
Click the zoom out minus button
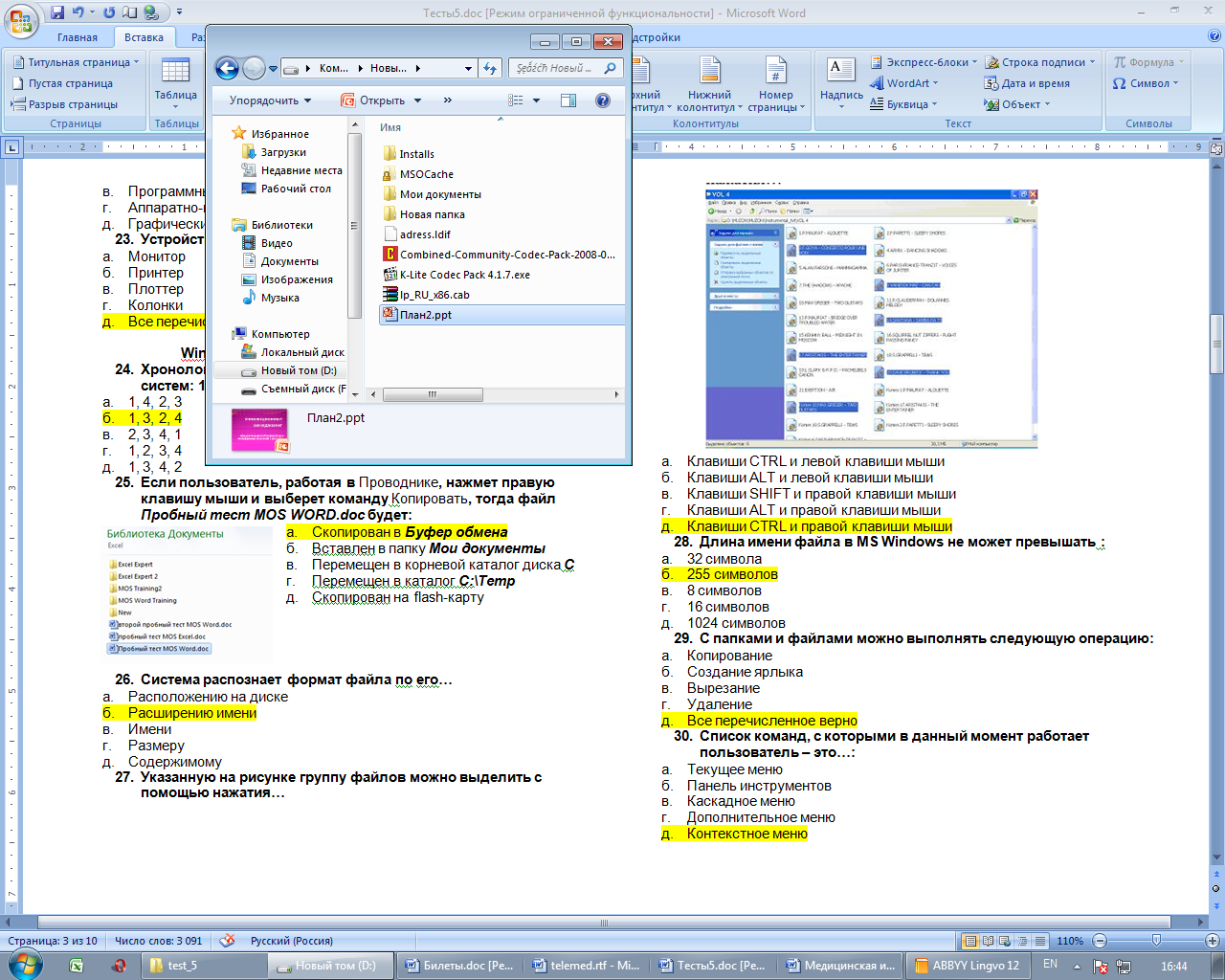(1100, 941)
